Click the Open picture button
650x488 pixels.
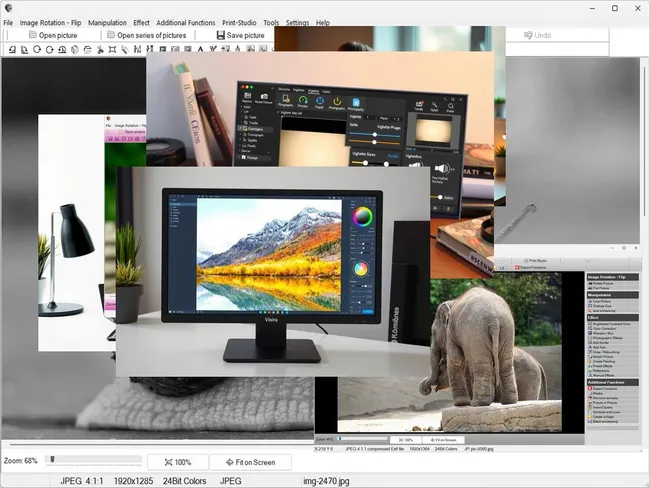(x=53, y=35)
